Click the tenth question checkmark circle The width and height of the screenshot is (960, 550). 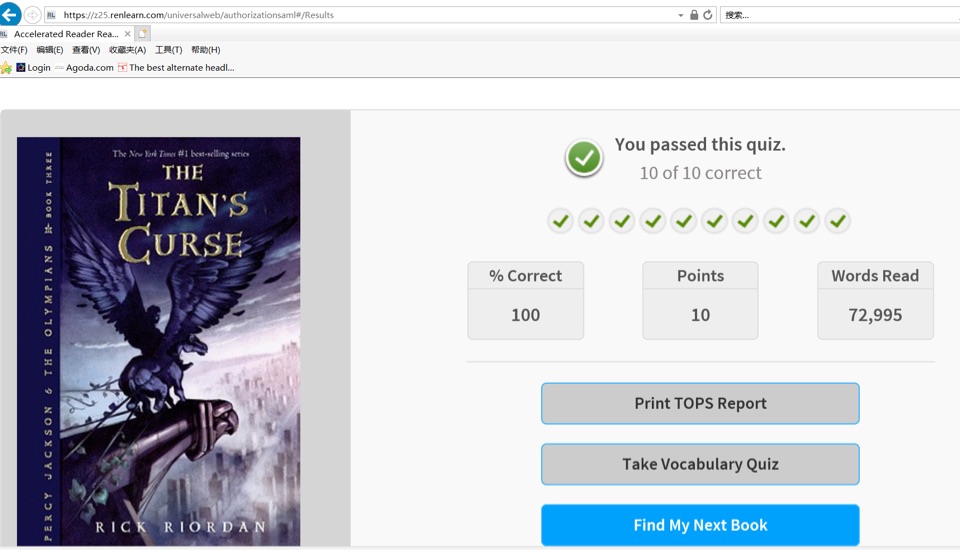838,221
